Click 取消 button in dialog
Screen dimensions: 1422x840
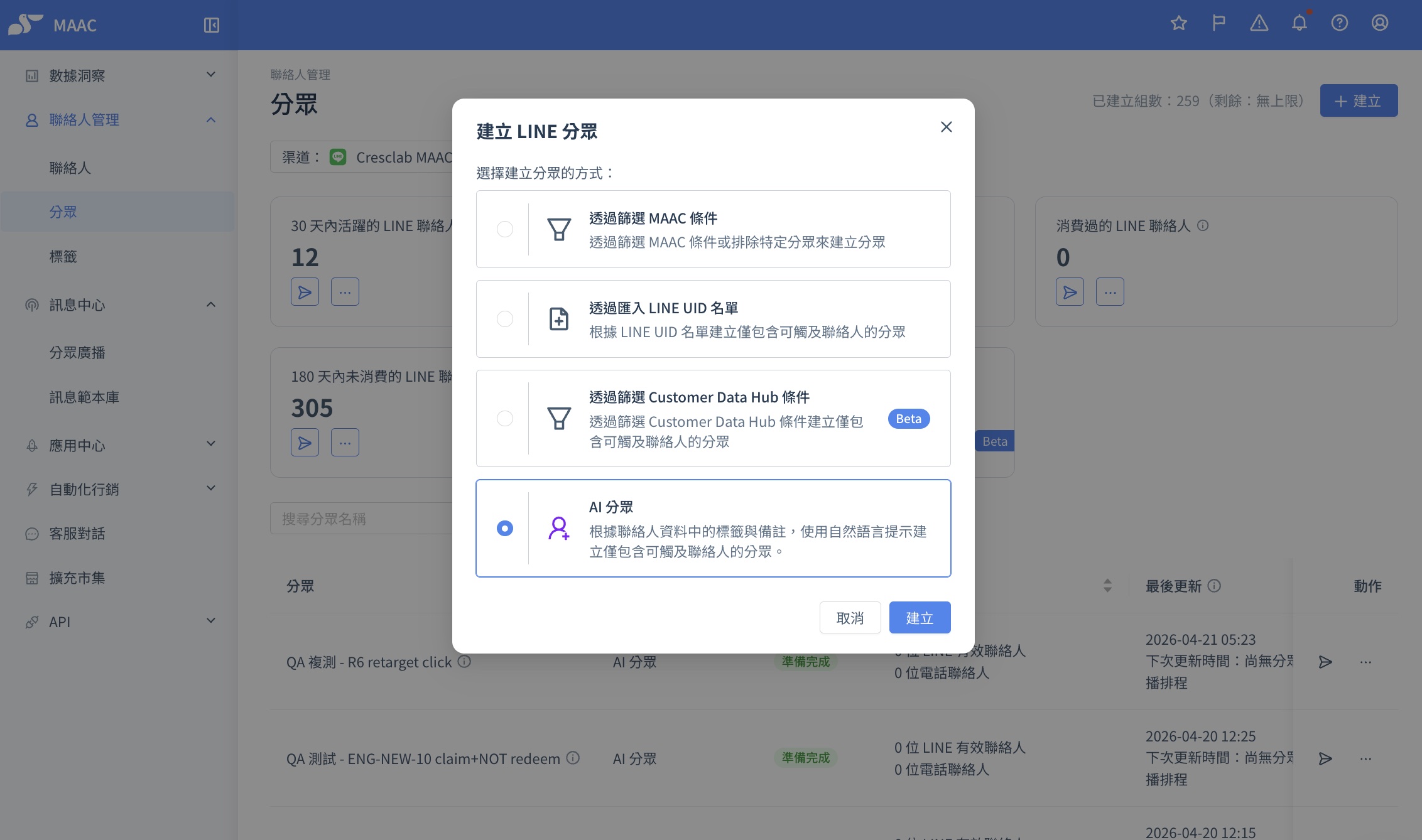point(850,618)
